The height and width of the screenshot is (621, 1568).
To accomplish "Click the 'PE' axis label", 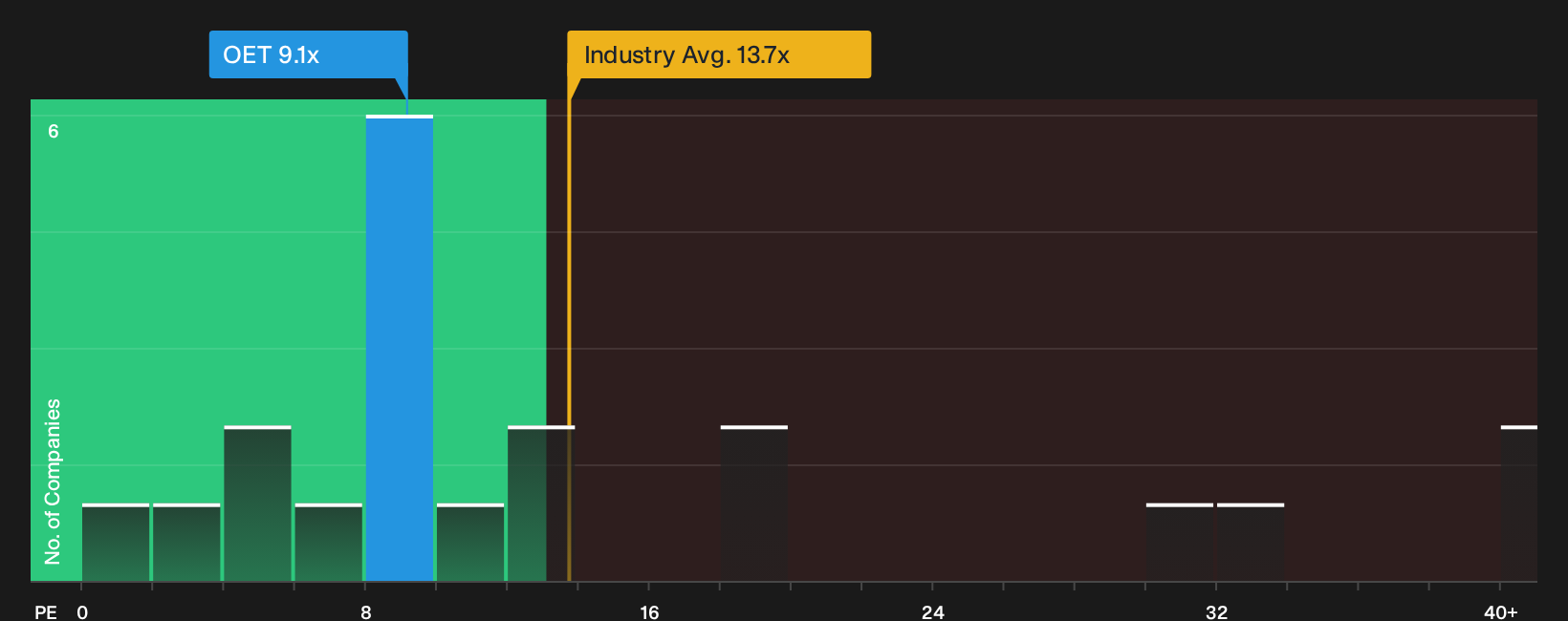I will (x=46, y=612).
